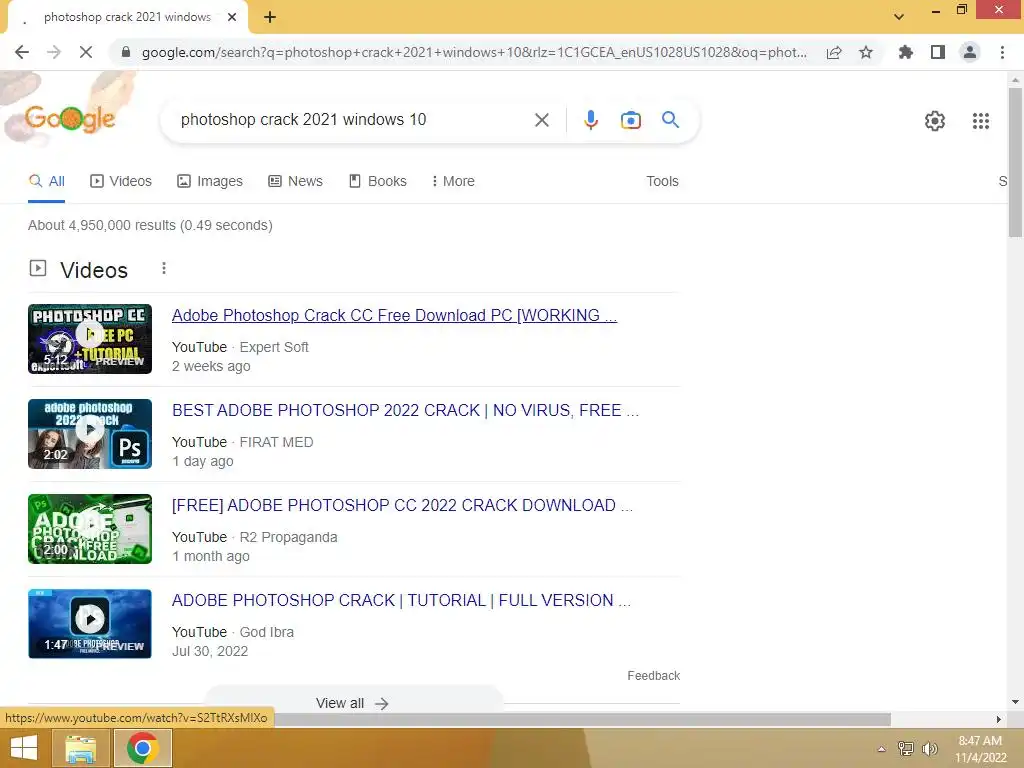Open Google quick settings gear
Viewport: 1024px width, 768px height.
tap(935, 121)
